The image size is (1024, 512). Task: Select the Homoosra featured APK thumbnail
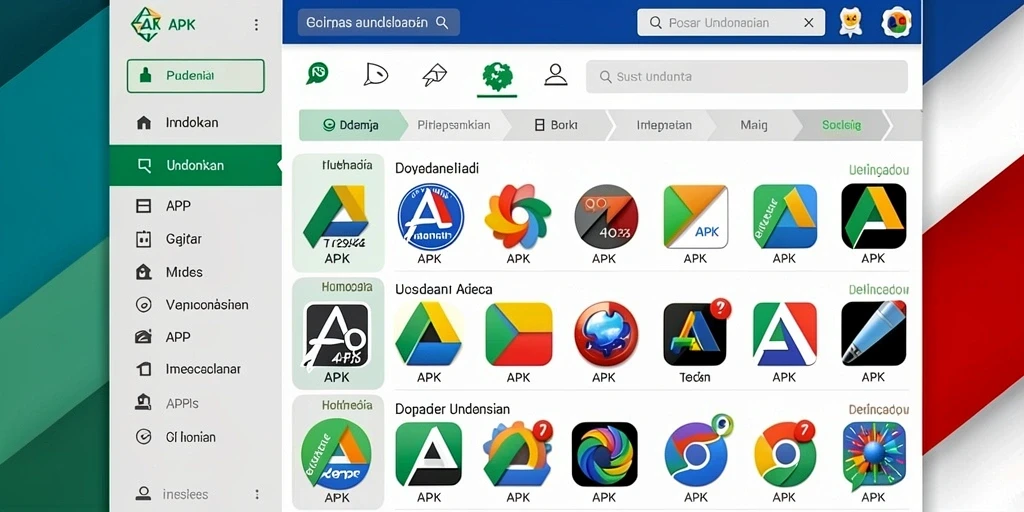click(338, 333)
